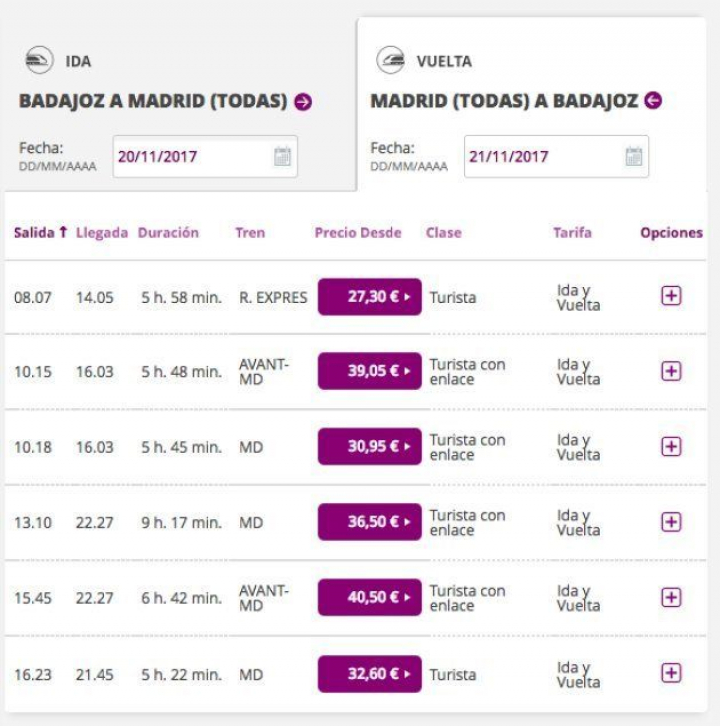Open options for the 15.45 AVANT-MD train
The height and width of the screenshot is (726, 720).
[671, 597]
